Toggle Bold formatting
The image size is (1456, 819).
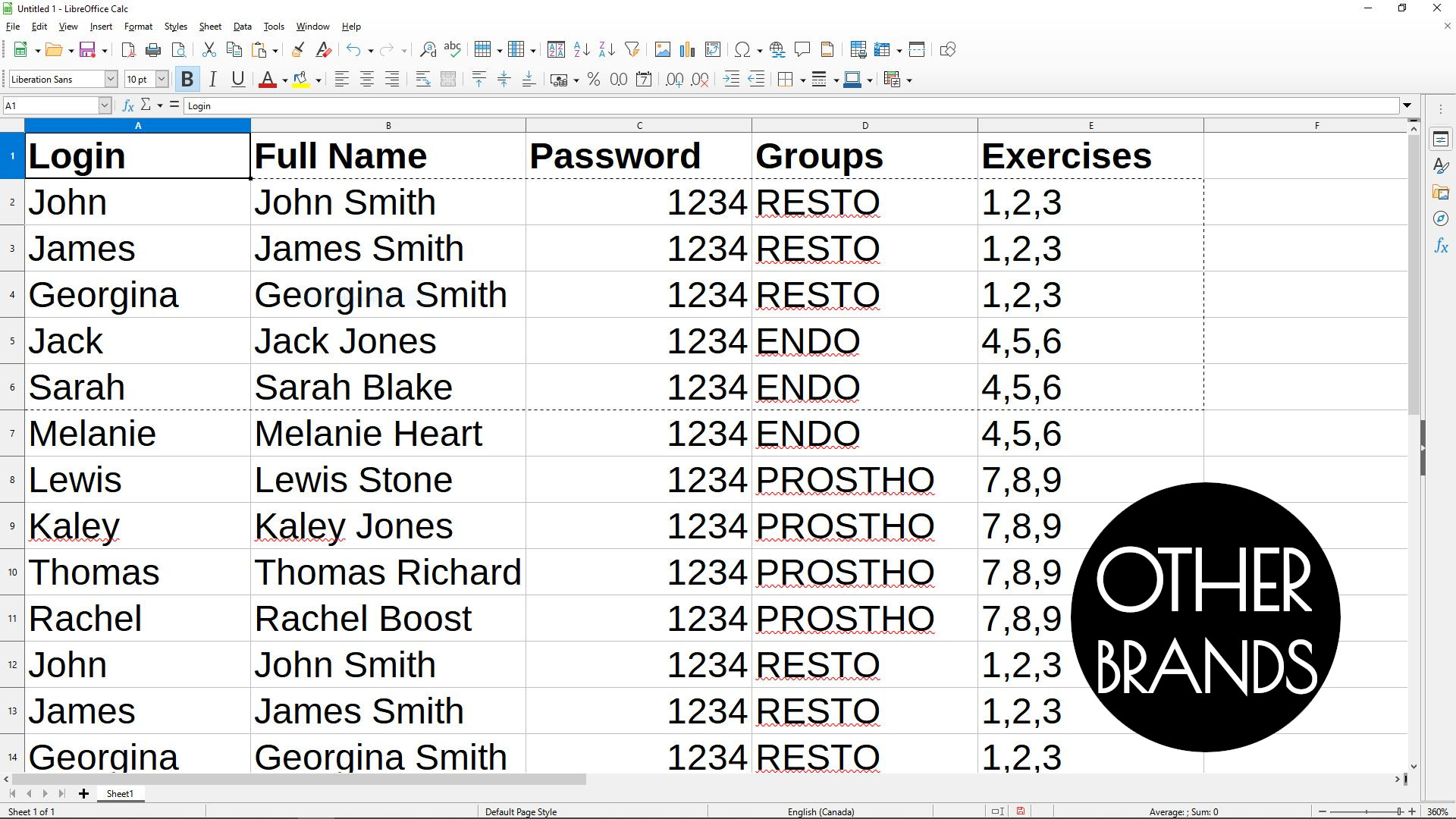click(187, 80)
